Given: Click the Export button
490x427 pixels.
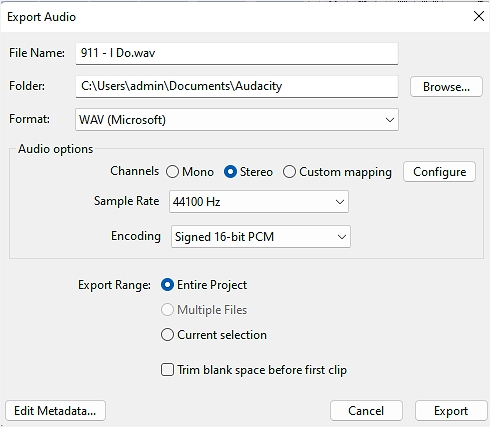Looking at the screenshot, I should [451, 411].
